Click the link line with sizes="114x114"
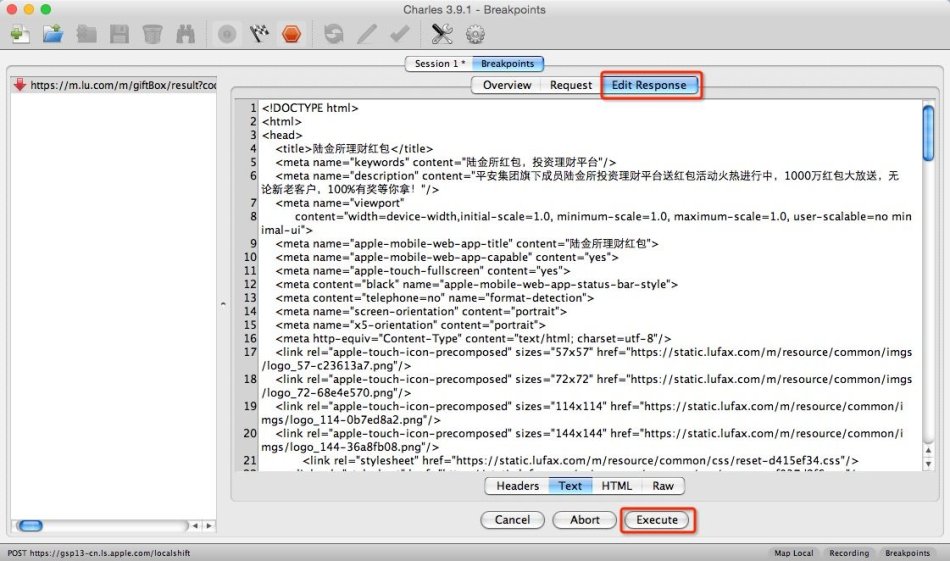 582,413
